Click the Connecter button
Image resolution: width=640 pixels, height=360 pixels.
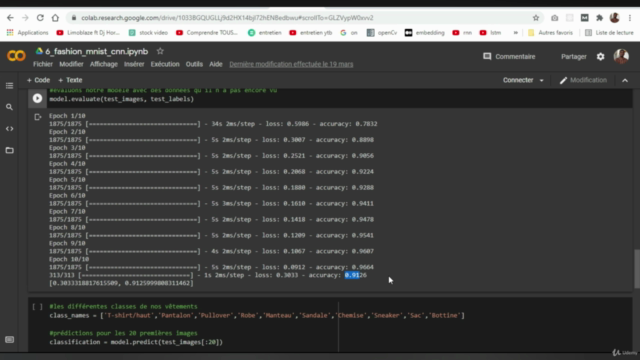point(518,80)
